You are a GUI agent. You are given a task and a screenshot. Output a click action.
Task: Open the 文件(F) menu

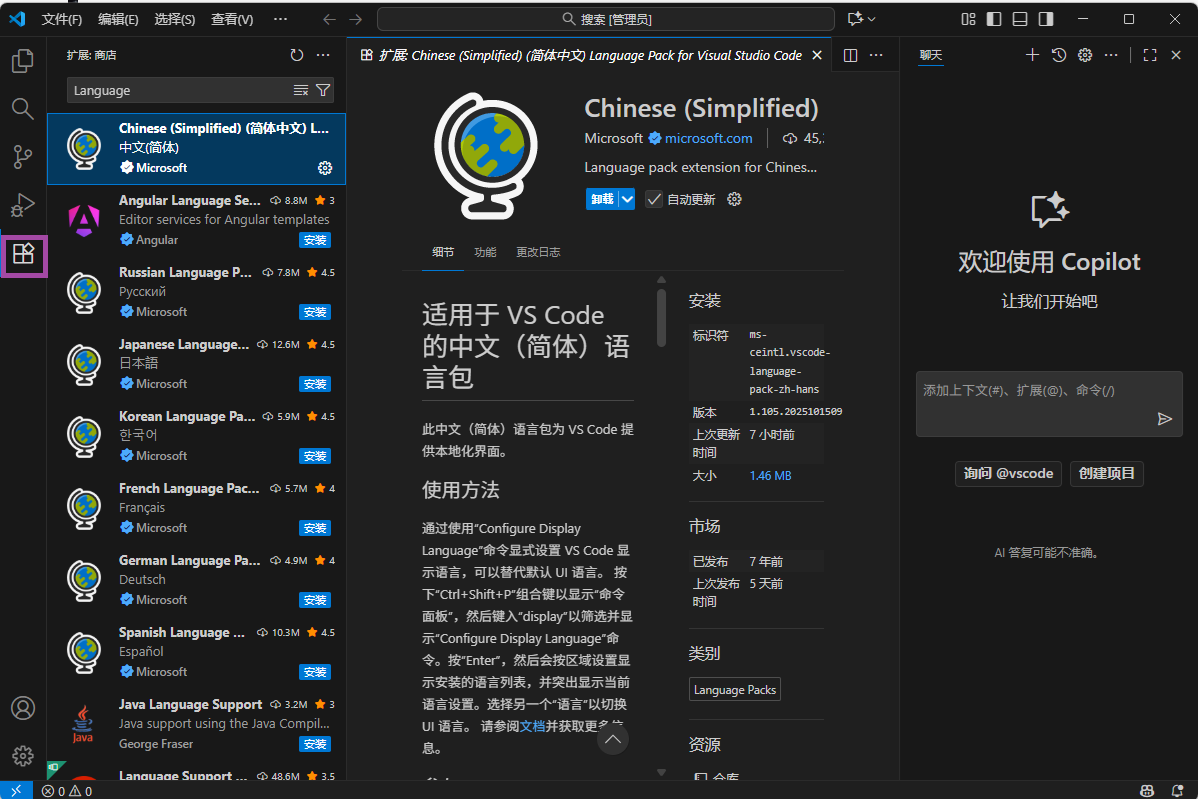(x=62, y=19)
